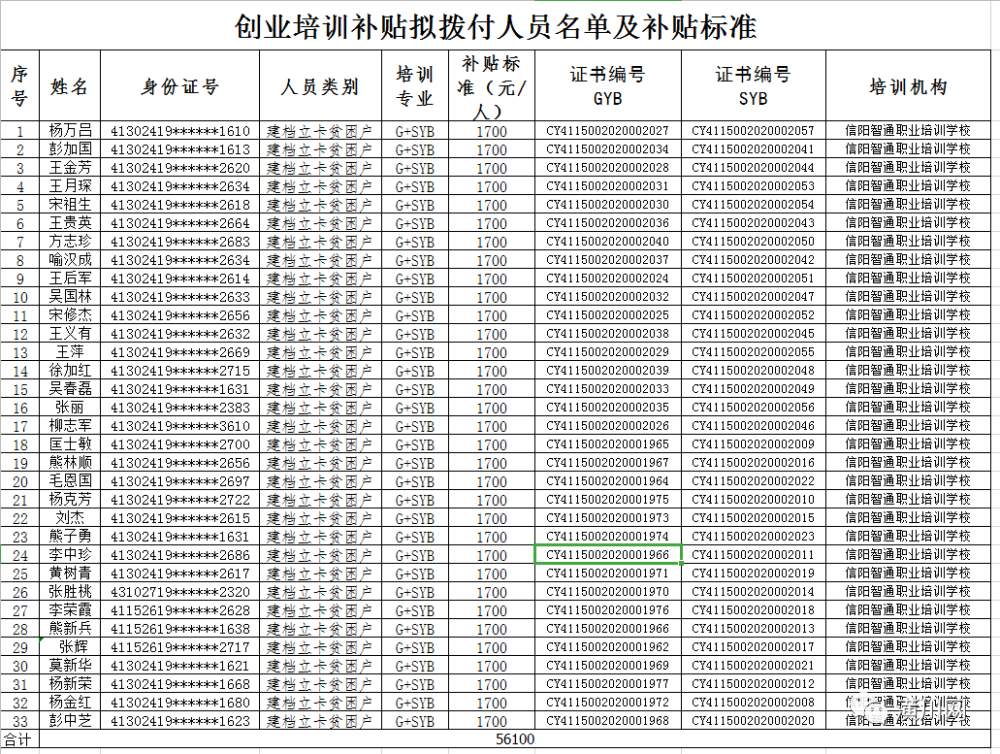The image size is (1000, 754).
Task: Select the name cell 宋祖生
Action: point(70,205)
